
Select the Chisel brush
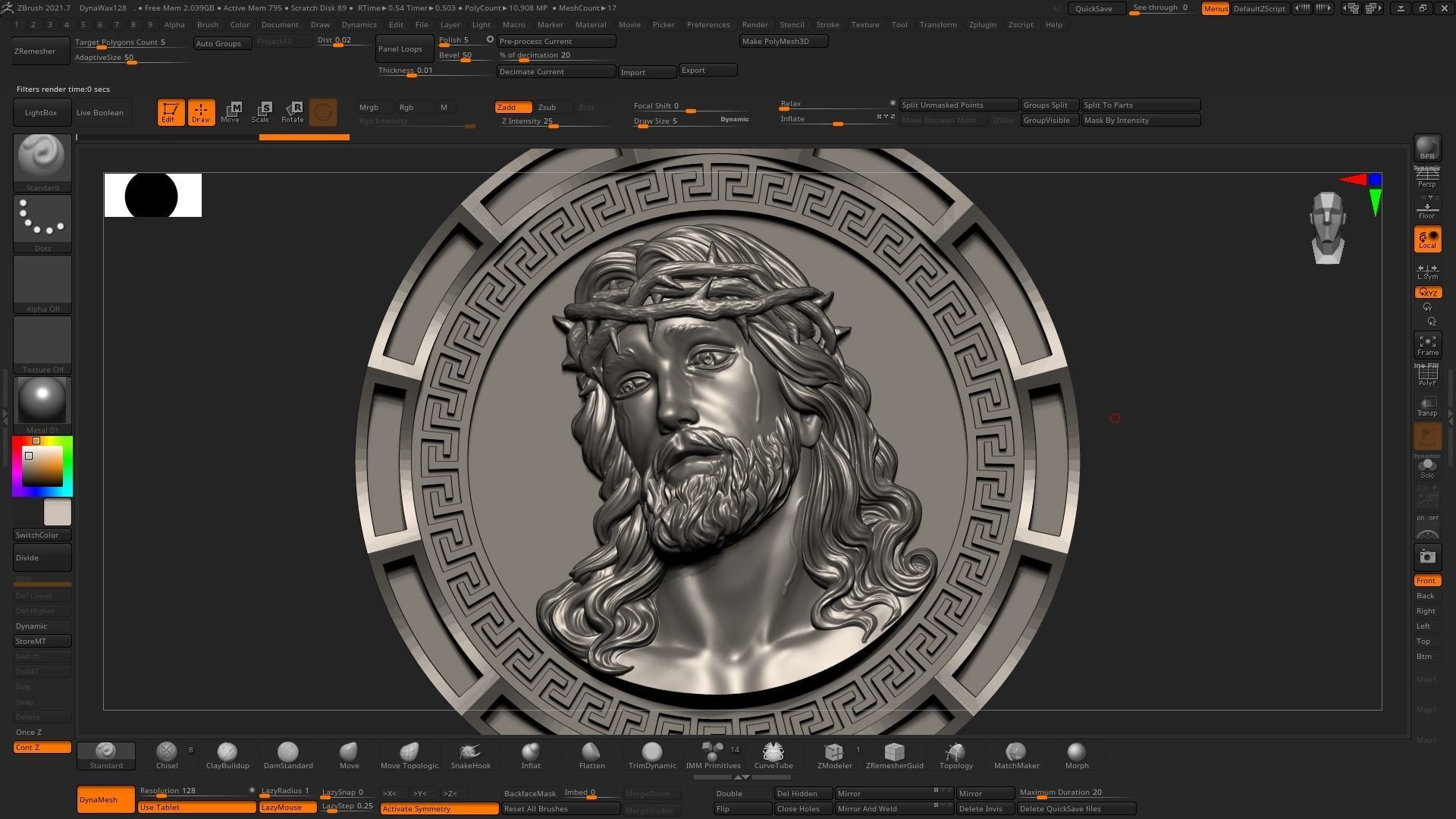pos(167,755)
